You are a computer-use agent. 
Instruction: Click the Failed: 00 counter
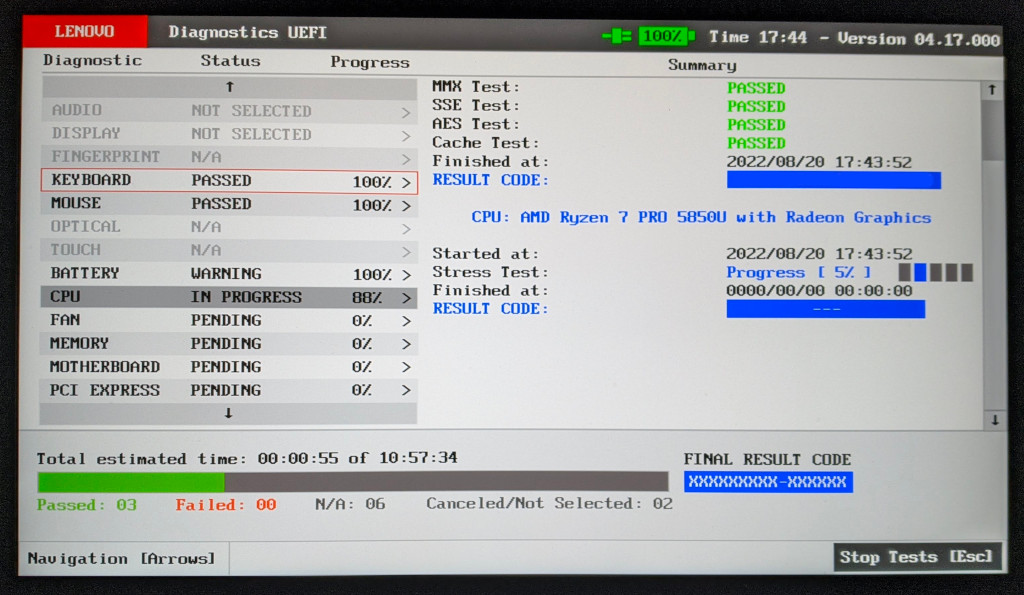pyautogui.click(x=226, y=505)
